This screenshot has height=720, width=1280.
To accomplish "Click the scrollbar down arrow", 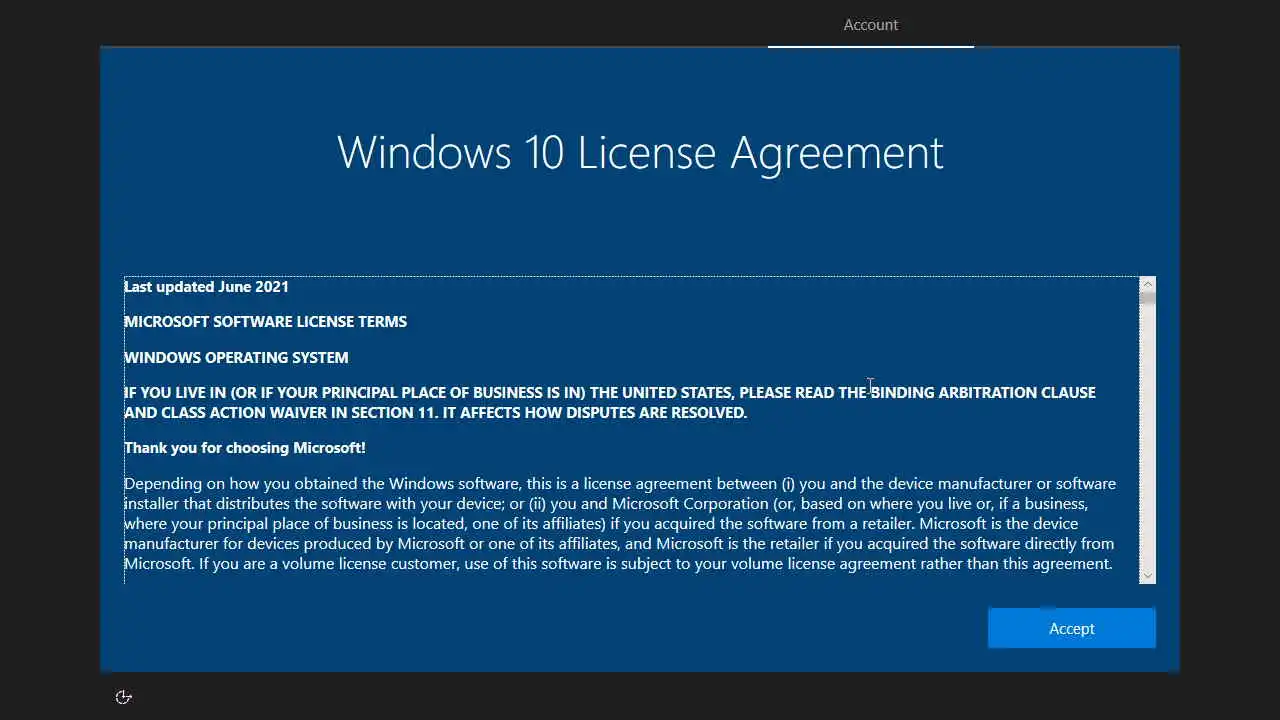I will pos(1147,575).
